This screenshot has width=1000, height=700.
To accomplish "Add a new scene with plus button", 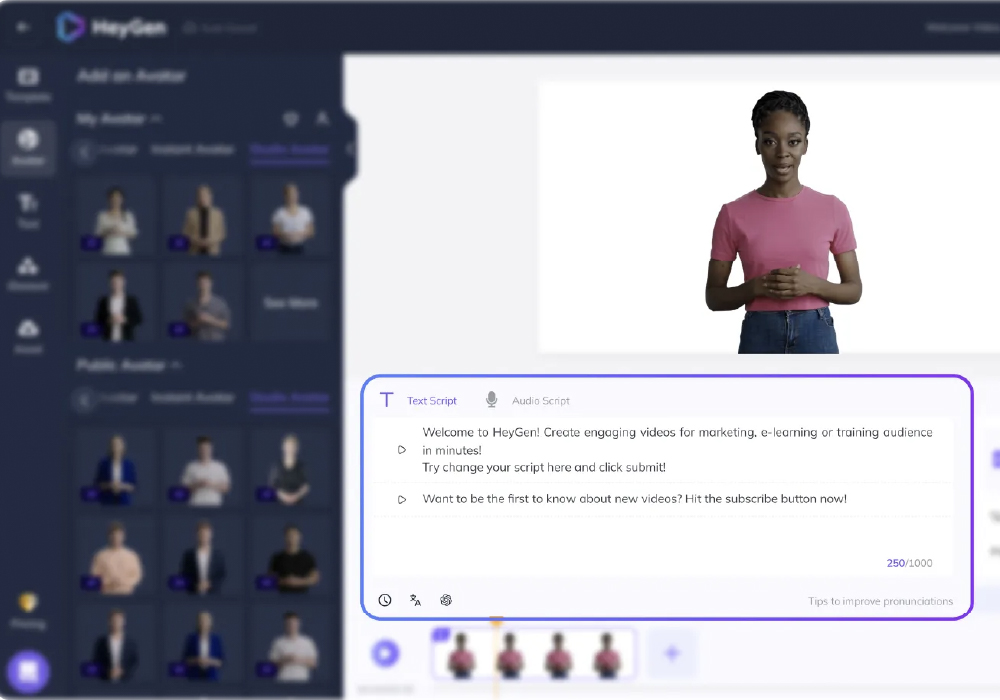I will click(671, 653).
